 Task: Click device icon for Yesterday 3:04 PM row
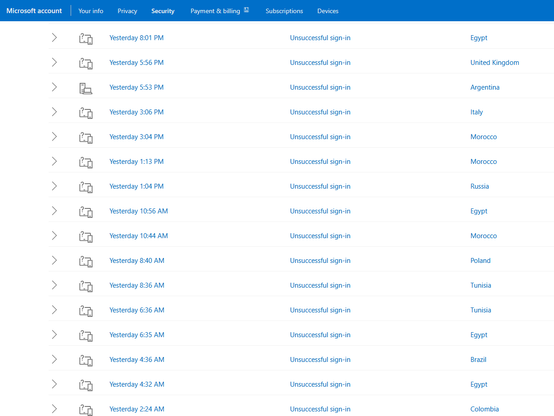tap(86, 137)
